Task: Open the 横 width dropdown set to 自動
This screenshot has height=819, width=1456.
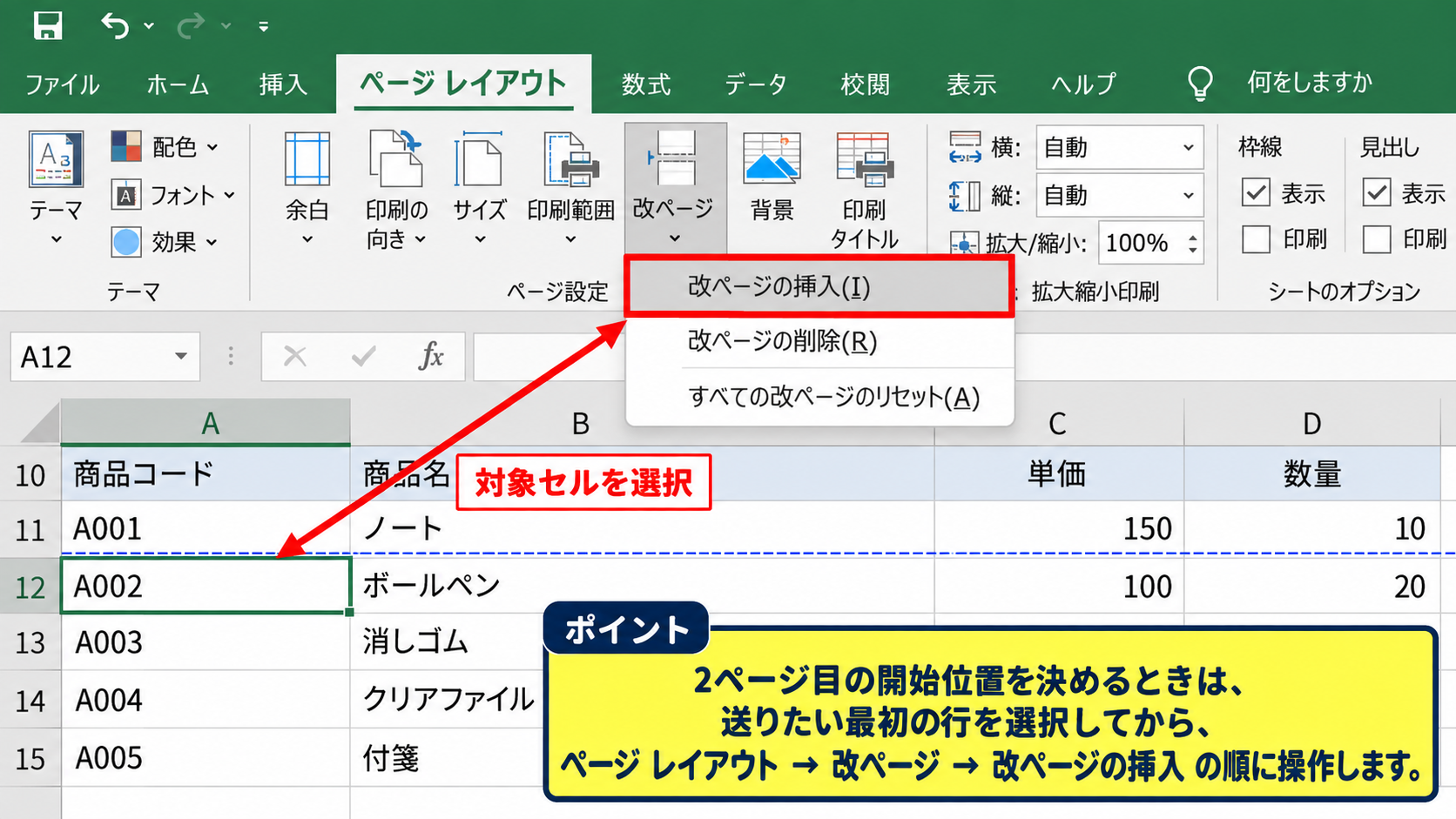Action: click(1119, 147)
